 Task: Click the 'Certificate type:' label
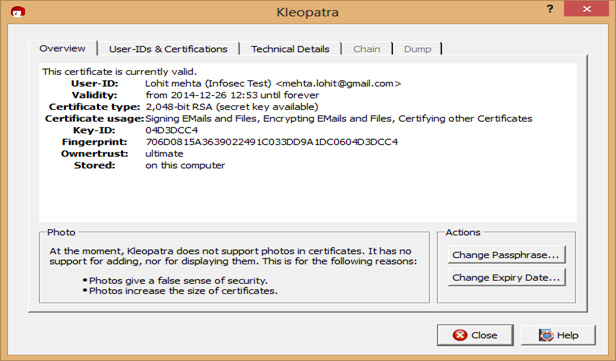pyautogui.click(x=94, y=107)
